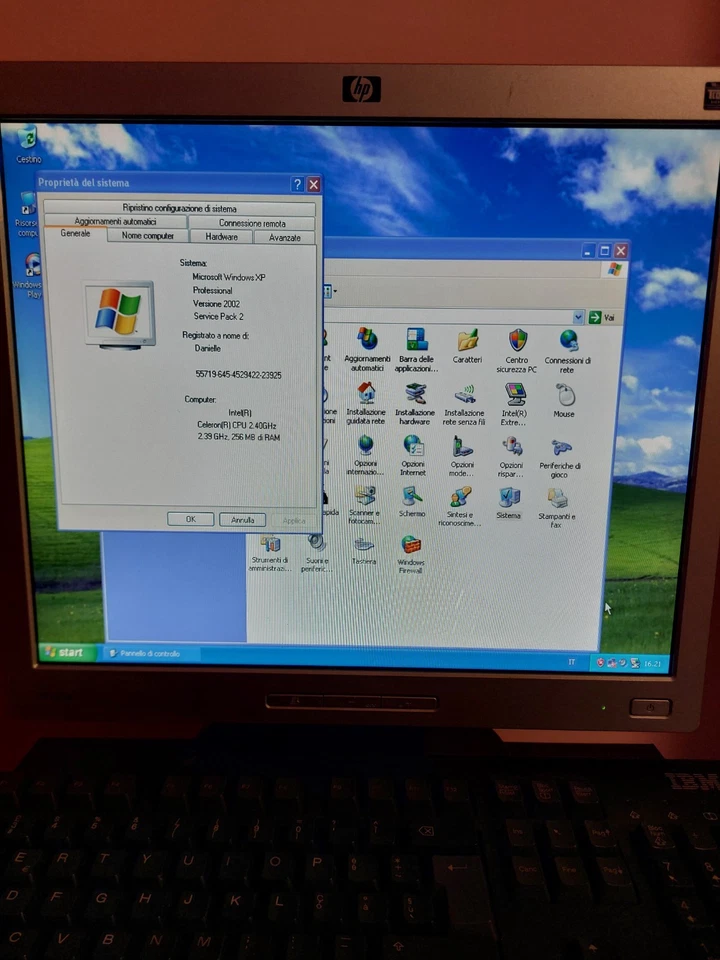Open the Mouse settings icon
Viewport: 720px width, 960px height.
pos(564,401)
